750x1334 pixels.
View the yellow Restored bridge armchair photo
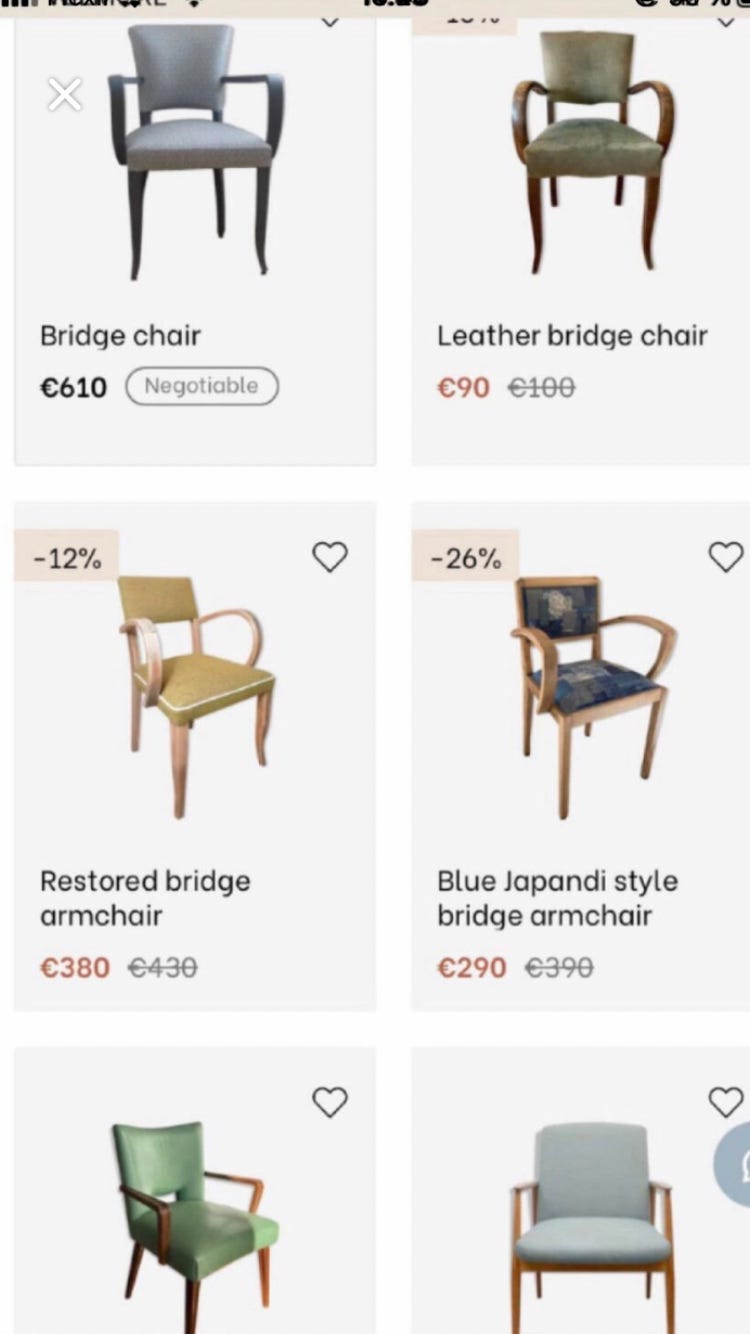pos(196,695)
